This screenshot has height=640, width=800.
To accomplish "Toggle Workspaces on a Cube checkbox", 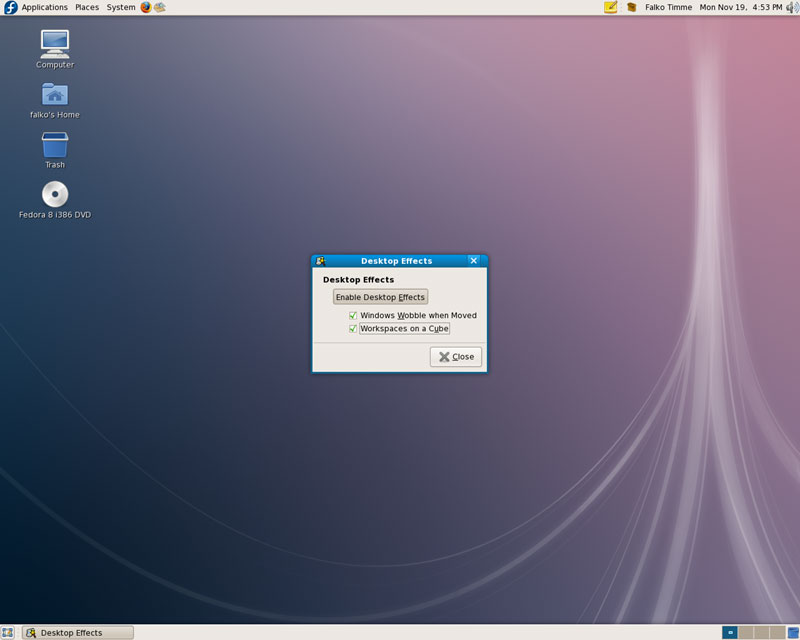I will [353, 329].
